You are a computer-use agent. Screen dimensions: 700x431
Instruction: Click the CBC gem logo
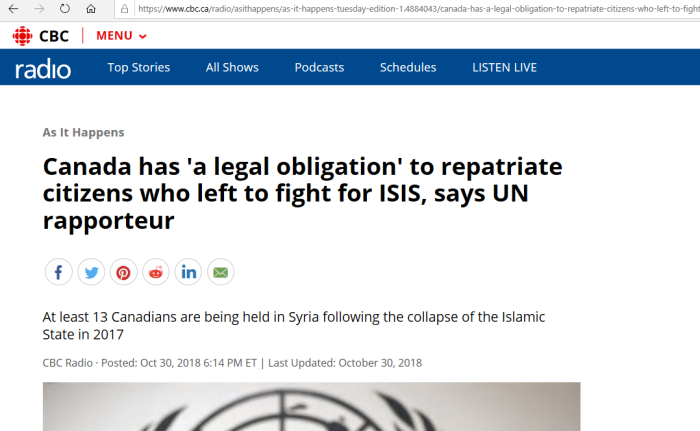pos(22,36)
